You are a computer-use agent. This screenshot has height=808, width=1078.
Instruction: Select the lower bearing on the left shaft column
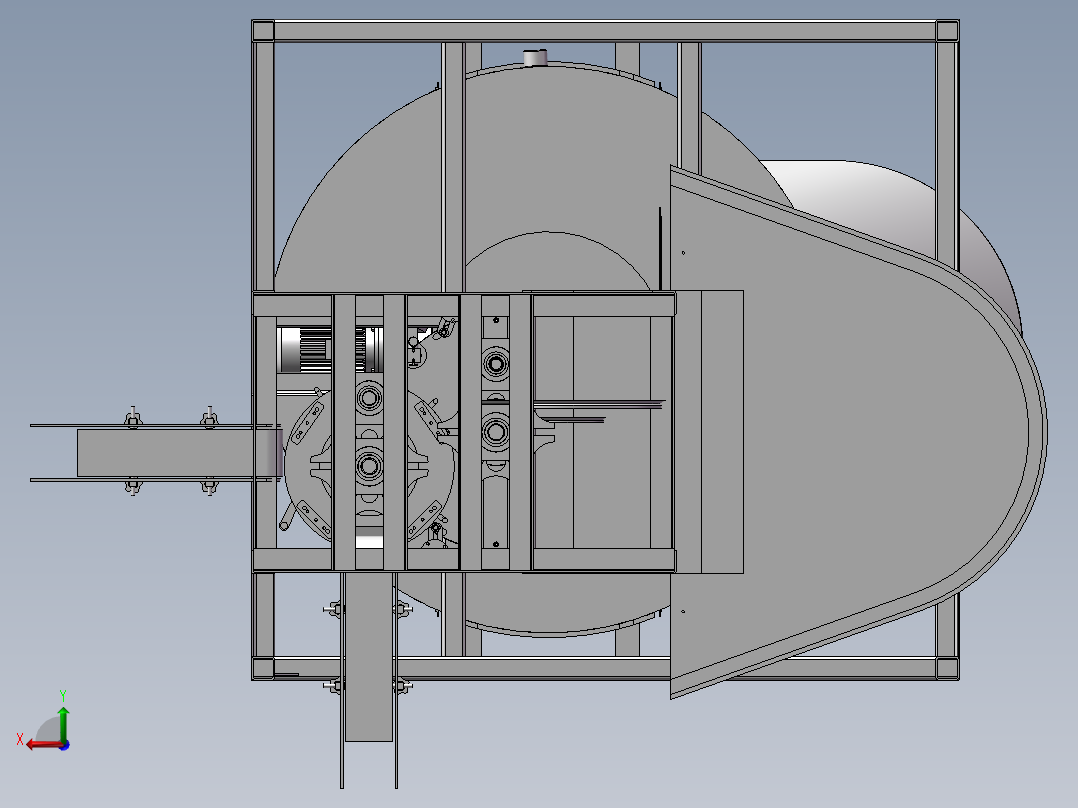369,466
